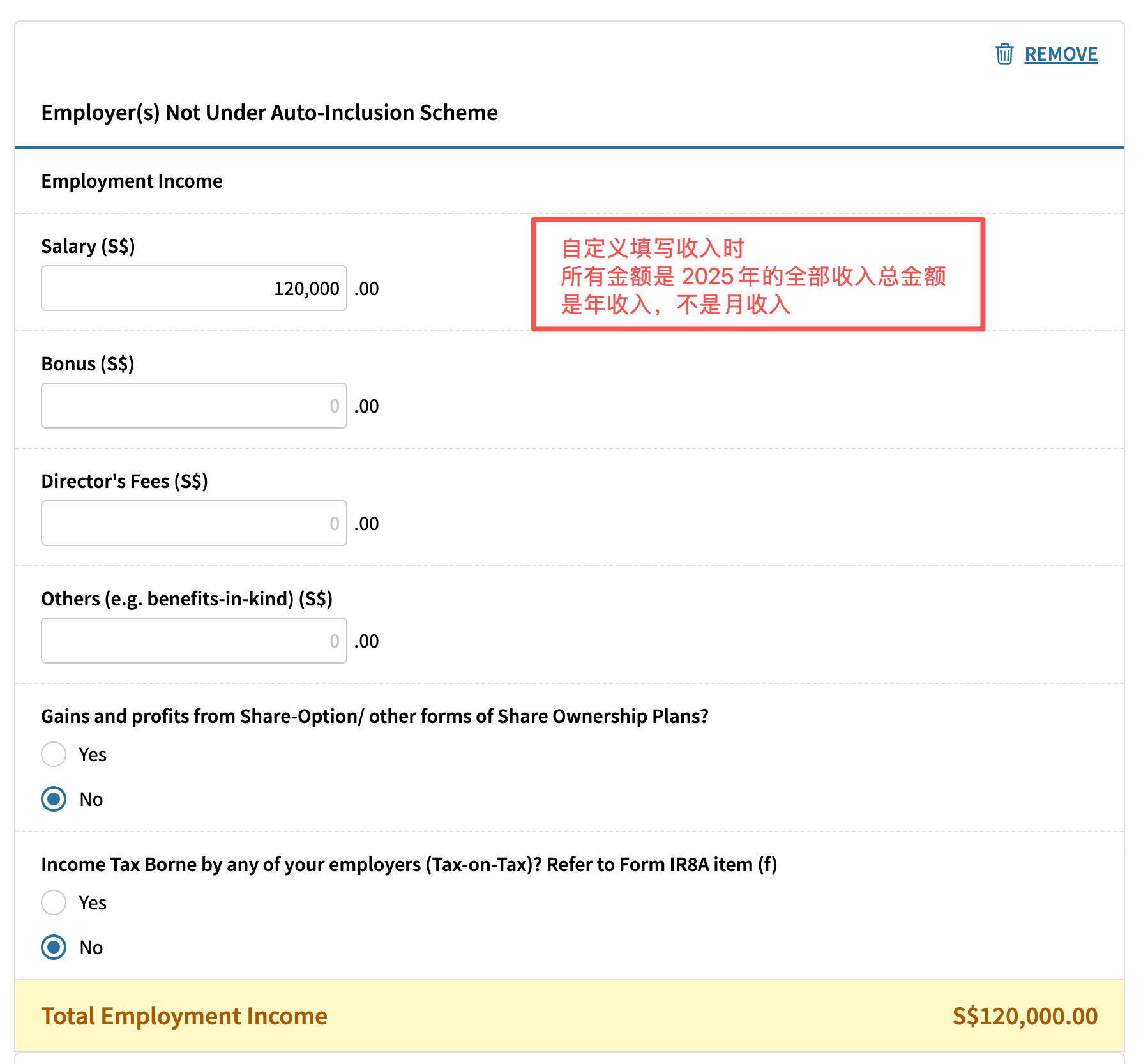Click the REMOVE link to delete this employer
The image size is (1148, 1064).
click(x=1061, y=54)
